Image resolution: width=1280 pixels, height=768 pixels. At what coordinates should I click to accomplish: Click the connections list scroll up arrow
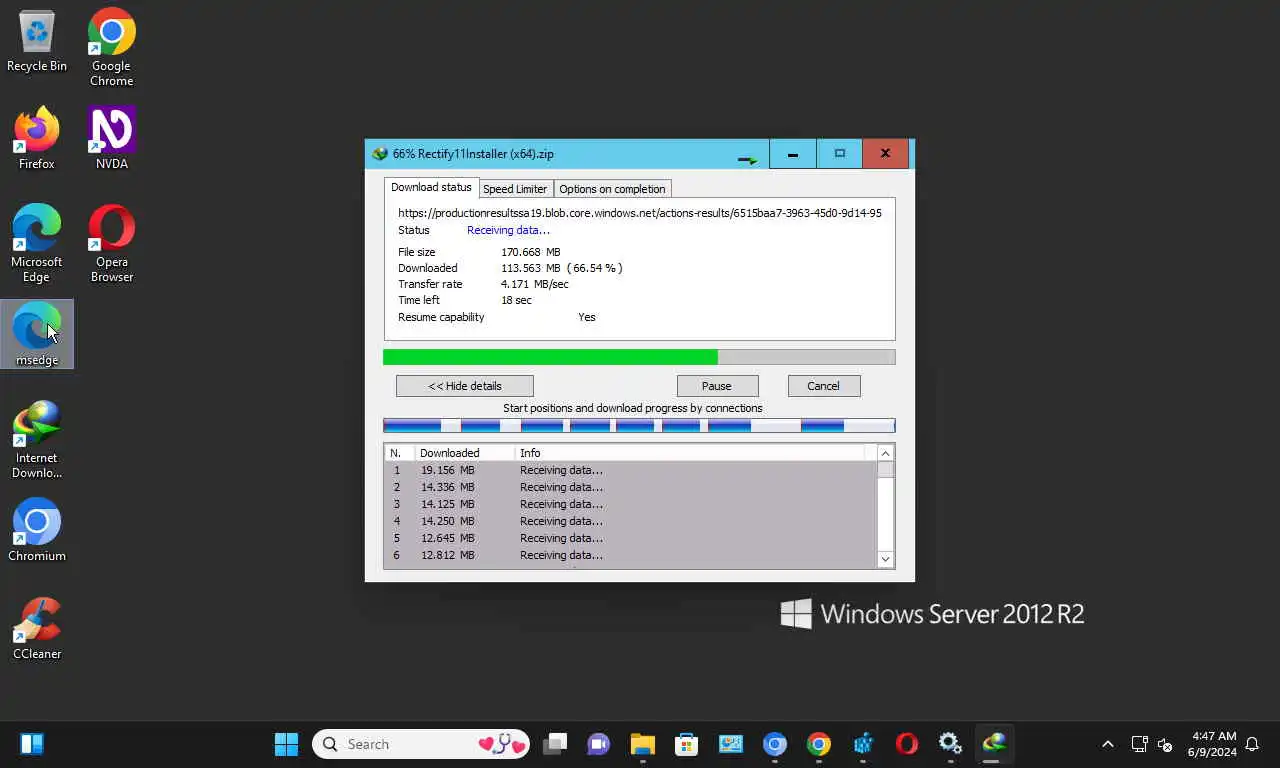point(885,454)
